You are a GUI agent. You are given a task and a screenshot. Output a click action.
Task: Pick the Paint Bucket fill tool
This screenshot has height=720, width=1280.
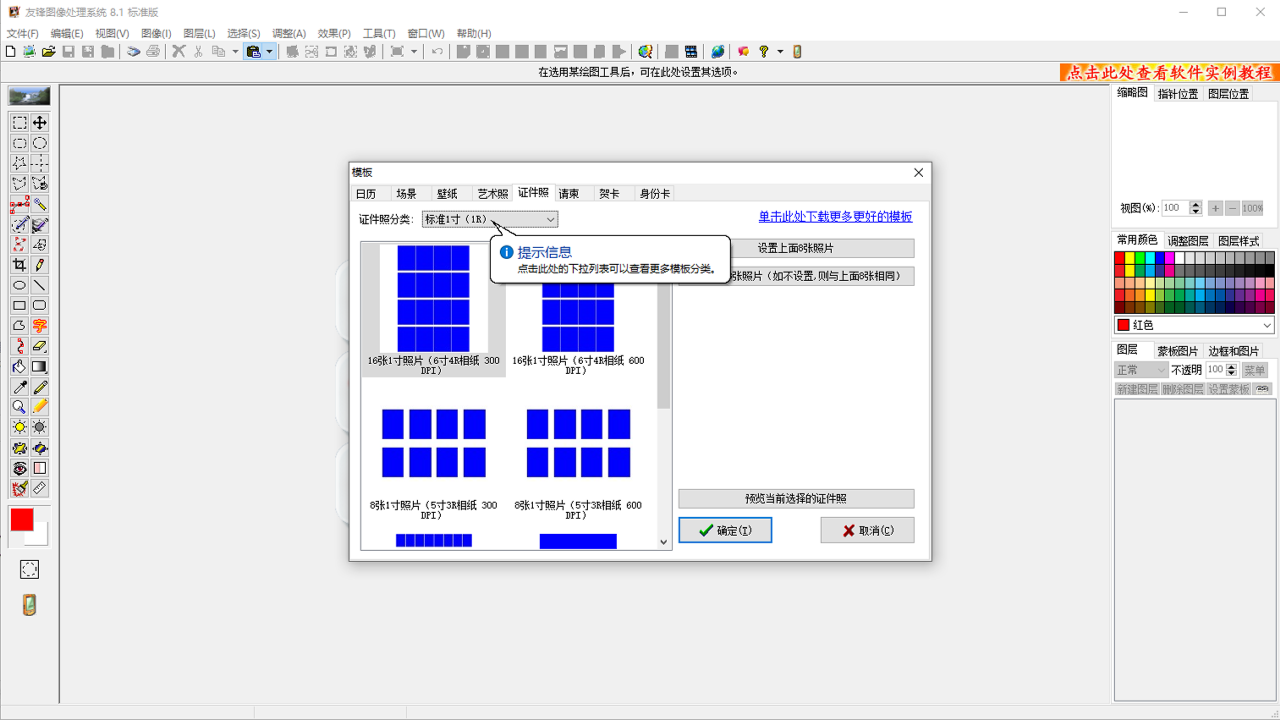(19, 367)
